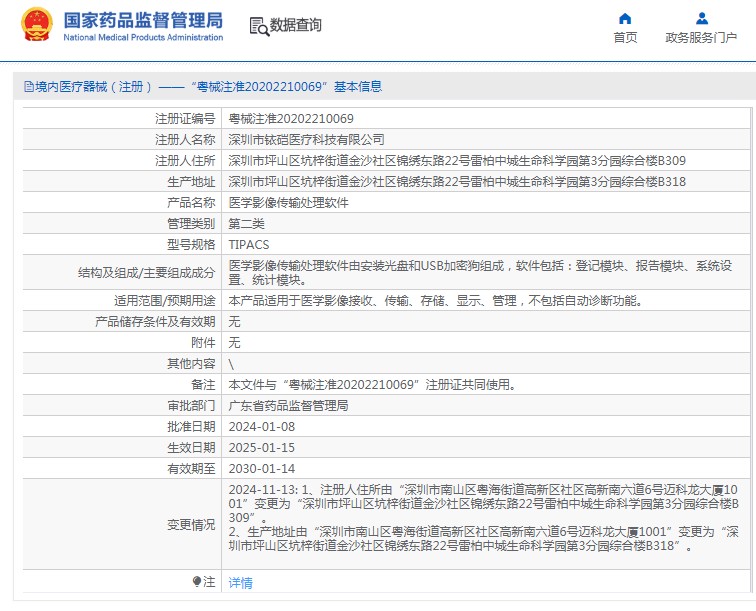Image resolution: width=756 pixels, height=611 pixels.
Task: Select production address ending B318
Action: 457,182
